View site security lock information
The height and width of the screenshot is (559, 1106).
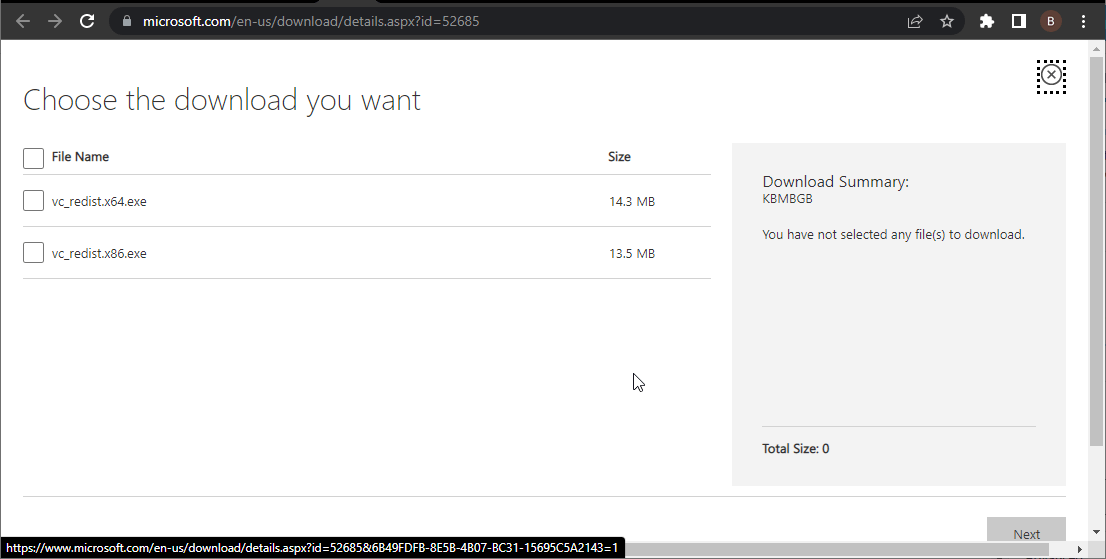click(127, 21)
